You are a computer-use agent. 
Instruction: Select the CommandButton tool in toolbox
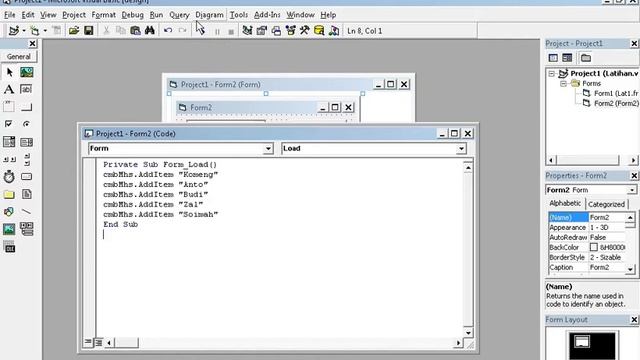coord(27,107)
